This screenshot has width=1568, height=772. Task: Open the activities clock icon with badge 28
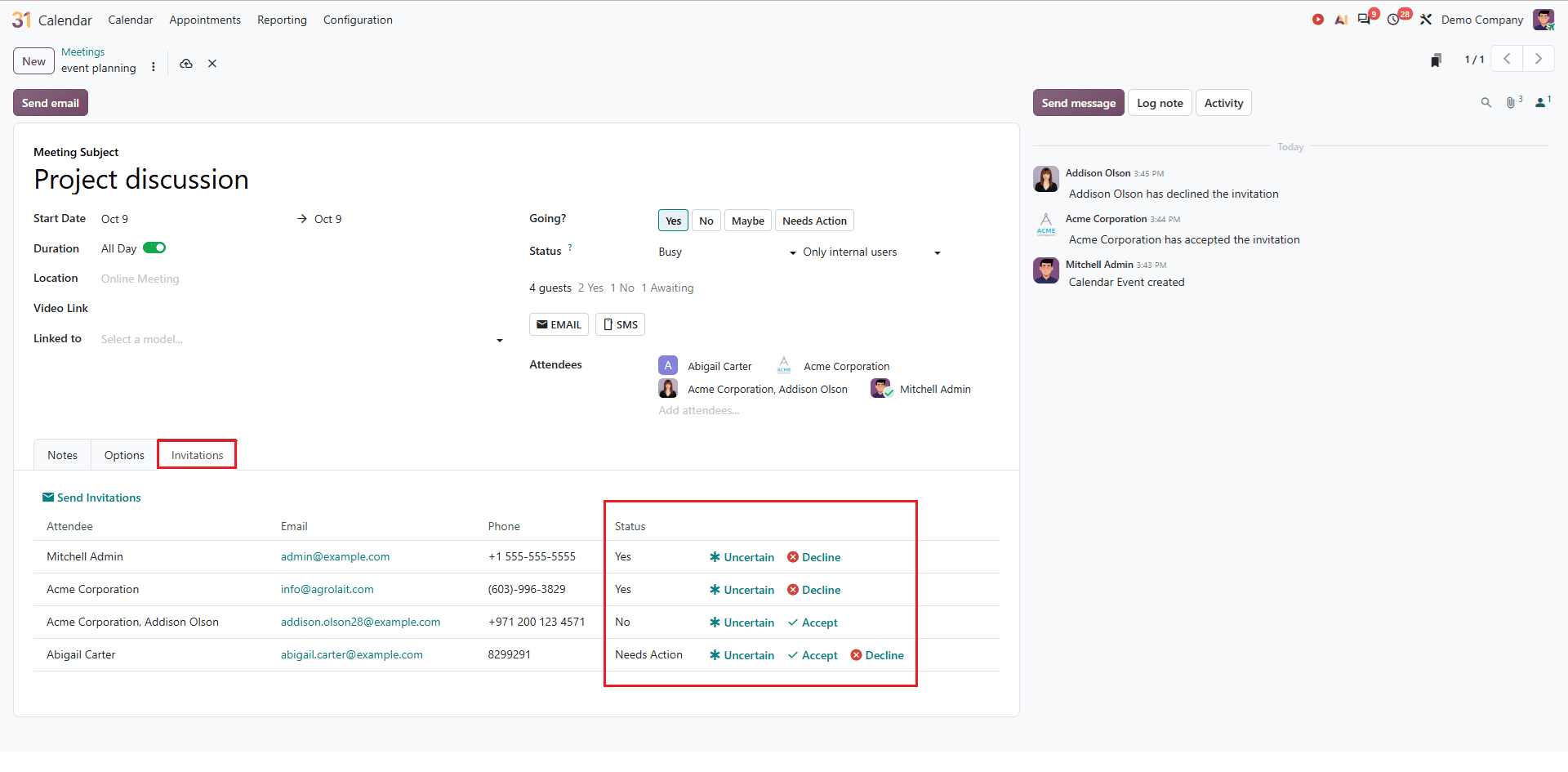(1394, 20)
